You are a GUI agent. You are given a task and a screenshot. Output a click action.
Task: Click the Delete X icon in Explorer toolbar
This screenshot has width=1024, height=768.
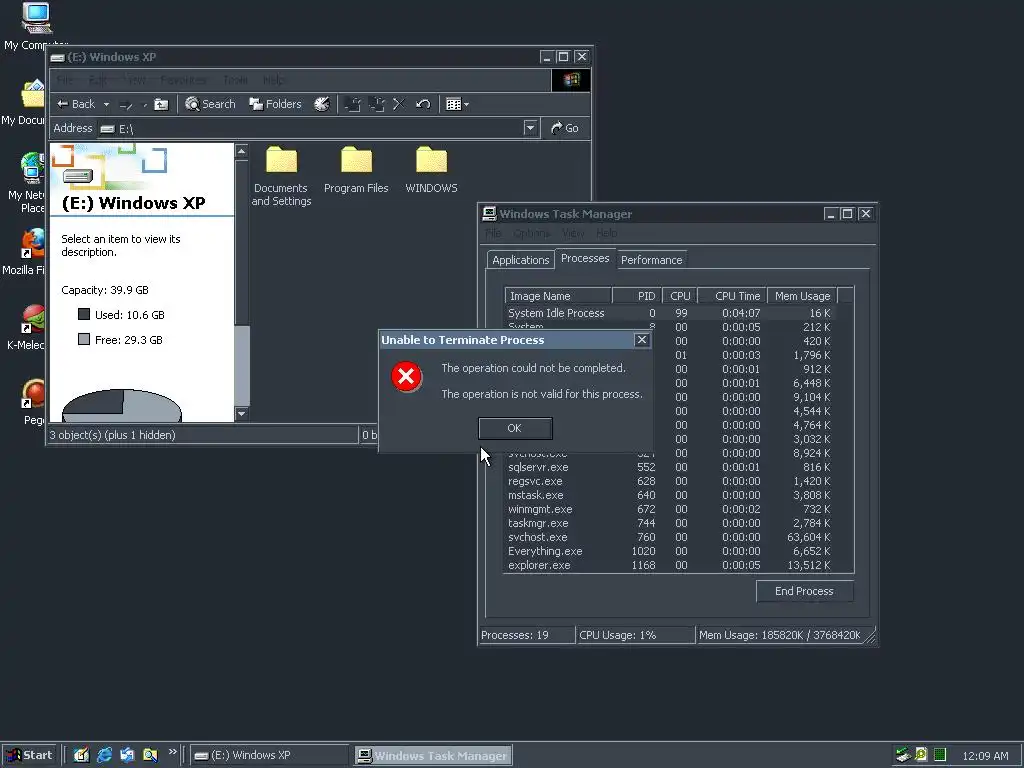pyautogui.click(x=399, y=104)
